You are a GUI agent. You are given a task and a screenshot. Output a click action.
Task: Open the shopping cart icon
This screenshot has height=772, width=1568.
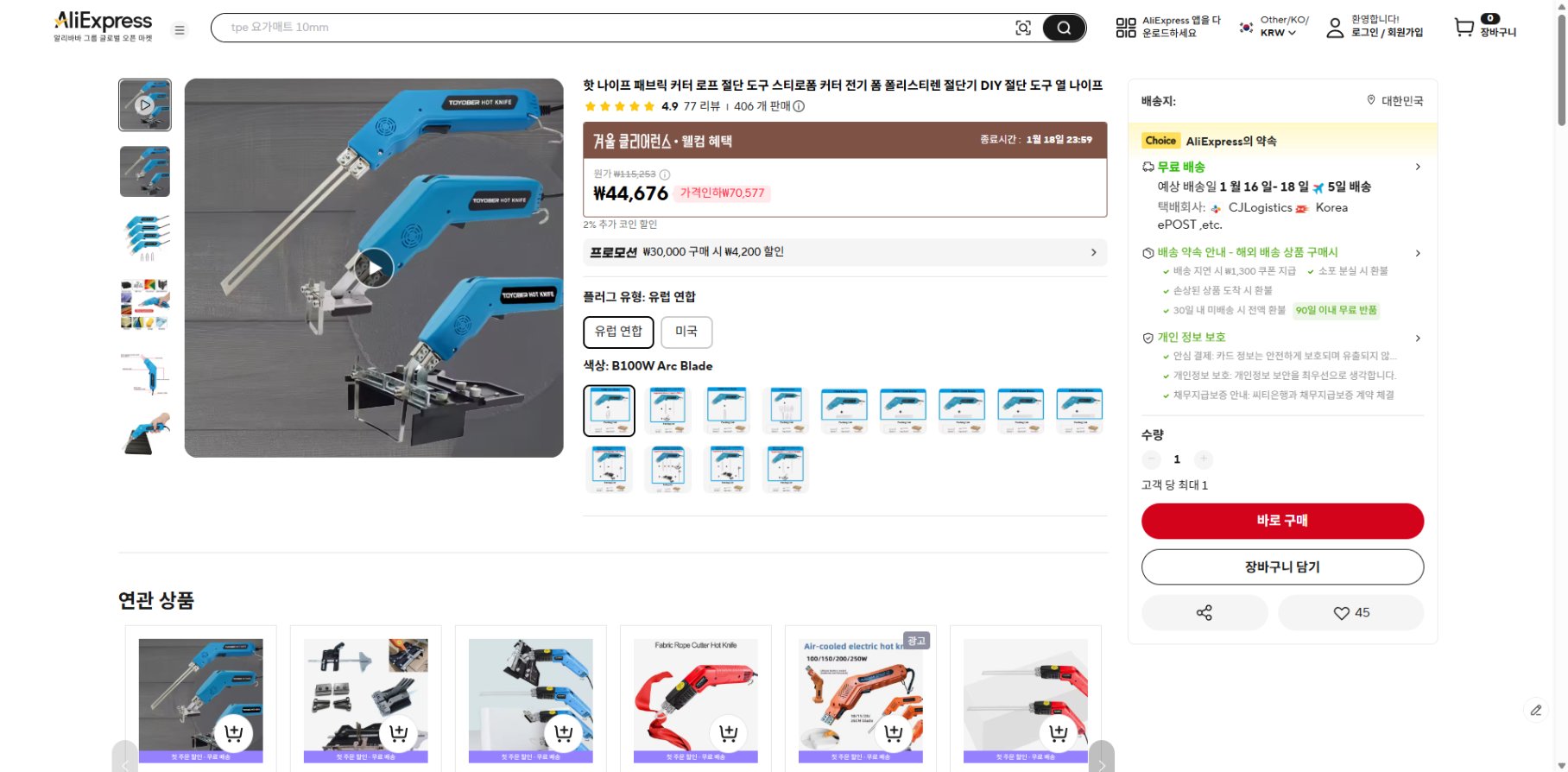(x=1464, y=28)
